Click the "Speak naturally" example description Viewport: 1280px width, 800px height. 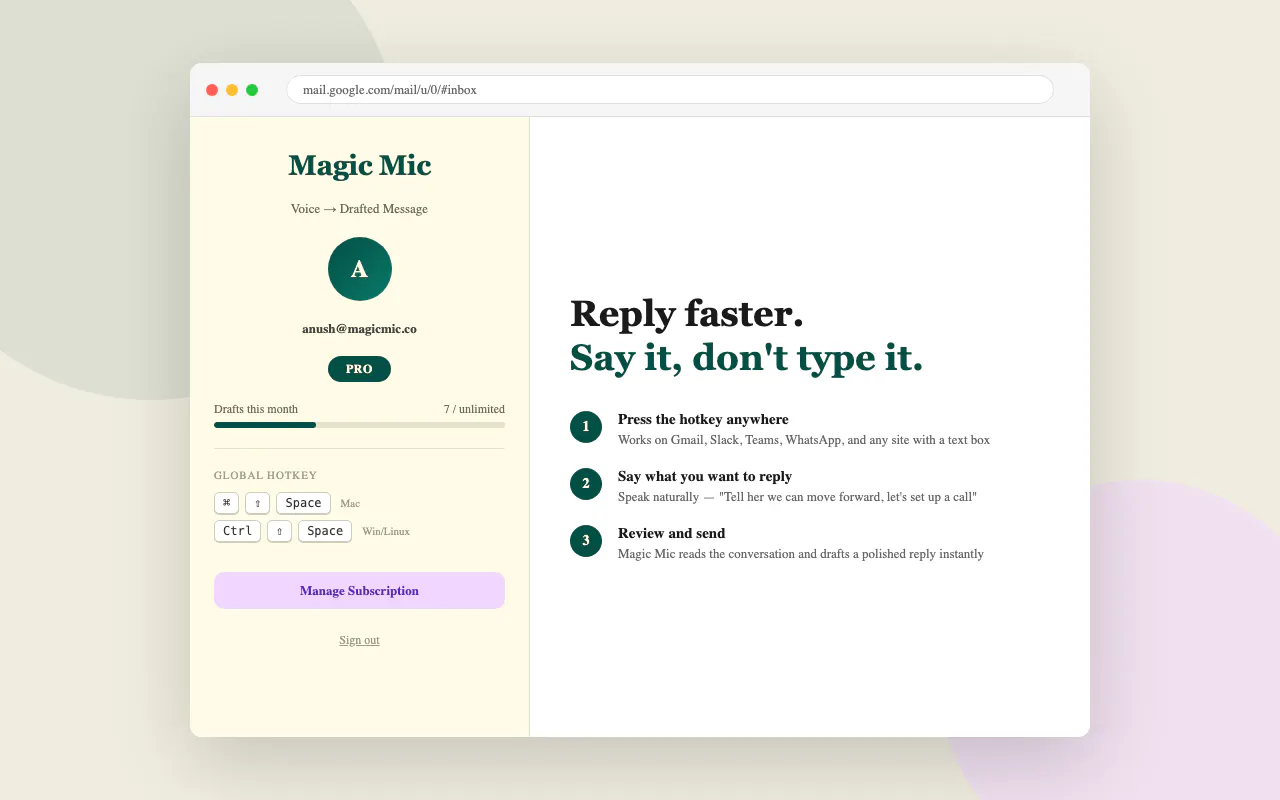[797, 497]
